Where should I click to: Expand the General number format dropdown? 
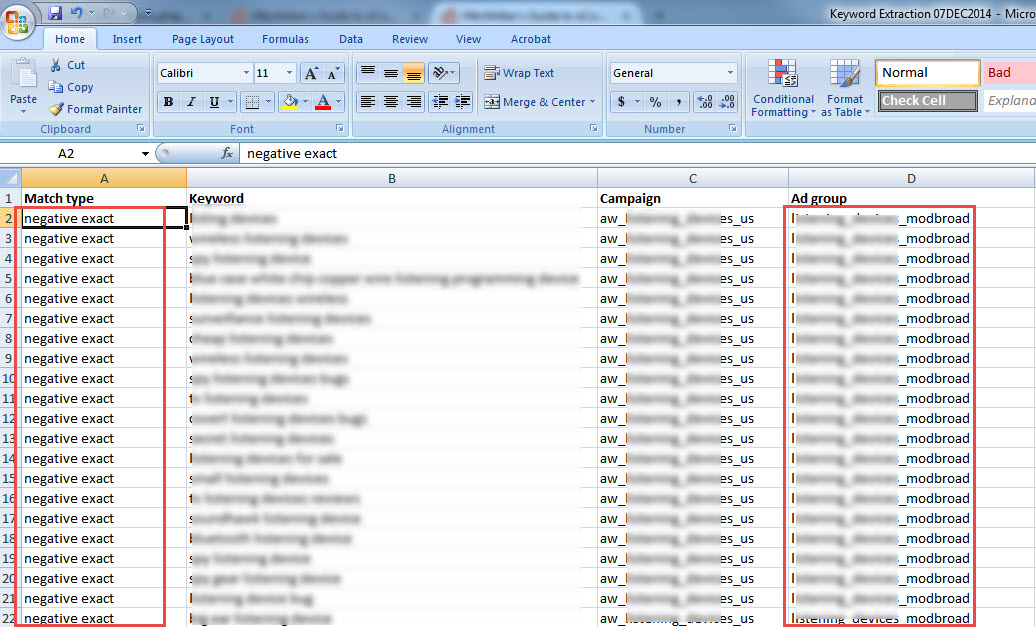730,74
